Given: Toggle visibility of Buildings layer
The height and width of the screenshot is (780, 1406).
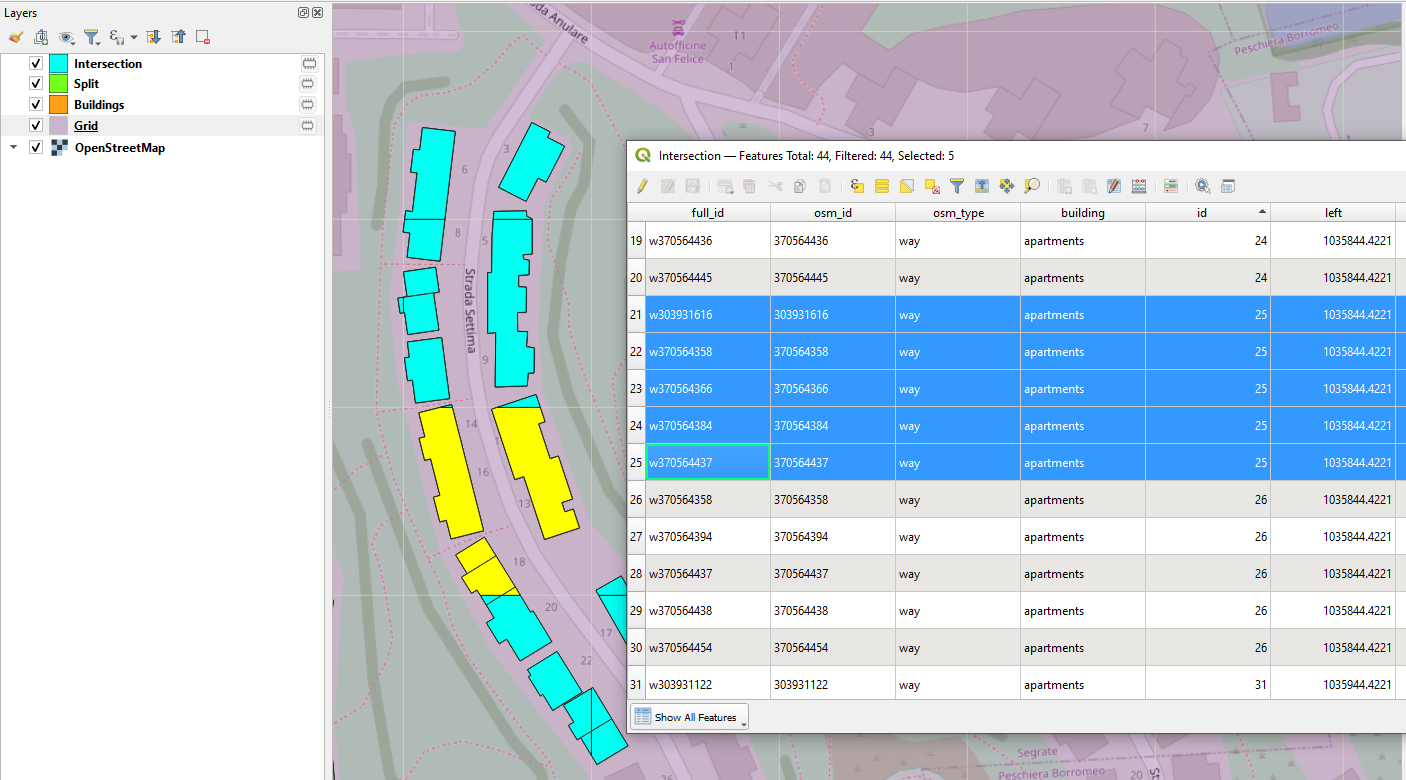Looking at the screenshot, I should [36, 104].
